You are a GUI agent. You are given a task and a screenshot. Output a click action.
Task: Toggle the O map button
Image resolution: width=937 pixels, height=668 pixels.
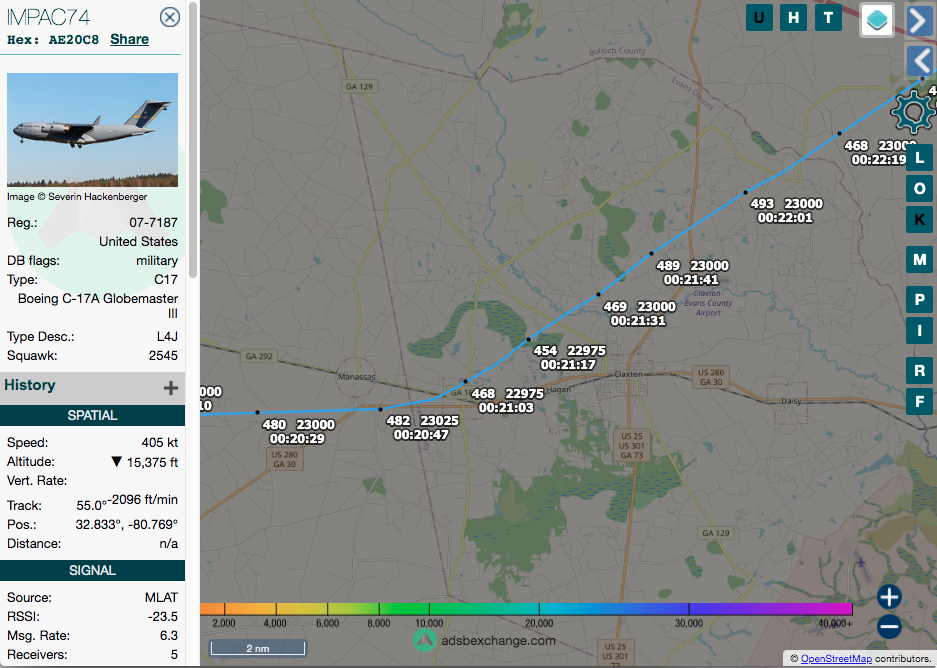[920, 189]
